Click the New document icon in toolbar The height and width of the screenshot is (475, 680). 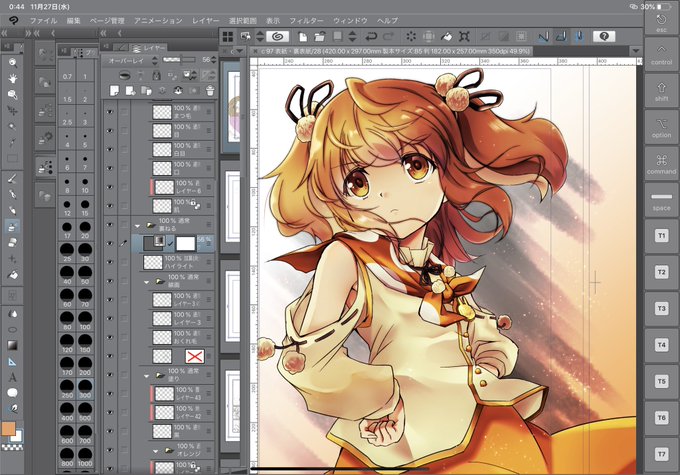coord(303,37)
